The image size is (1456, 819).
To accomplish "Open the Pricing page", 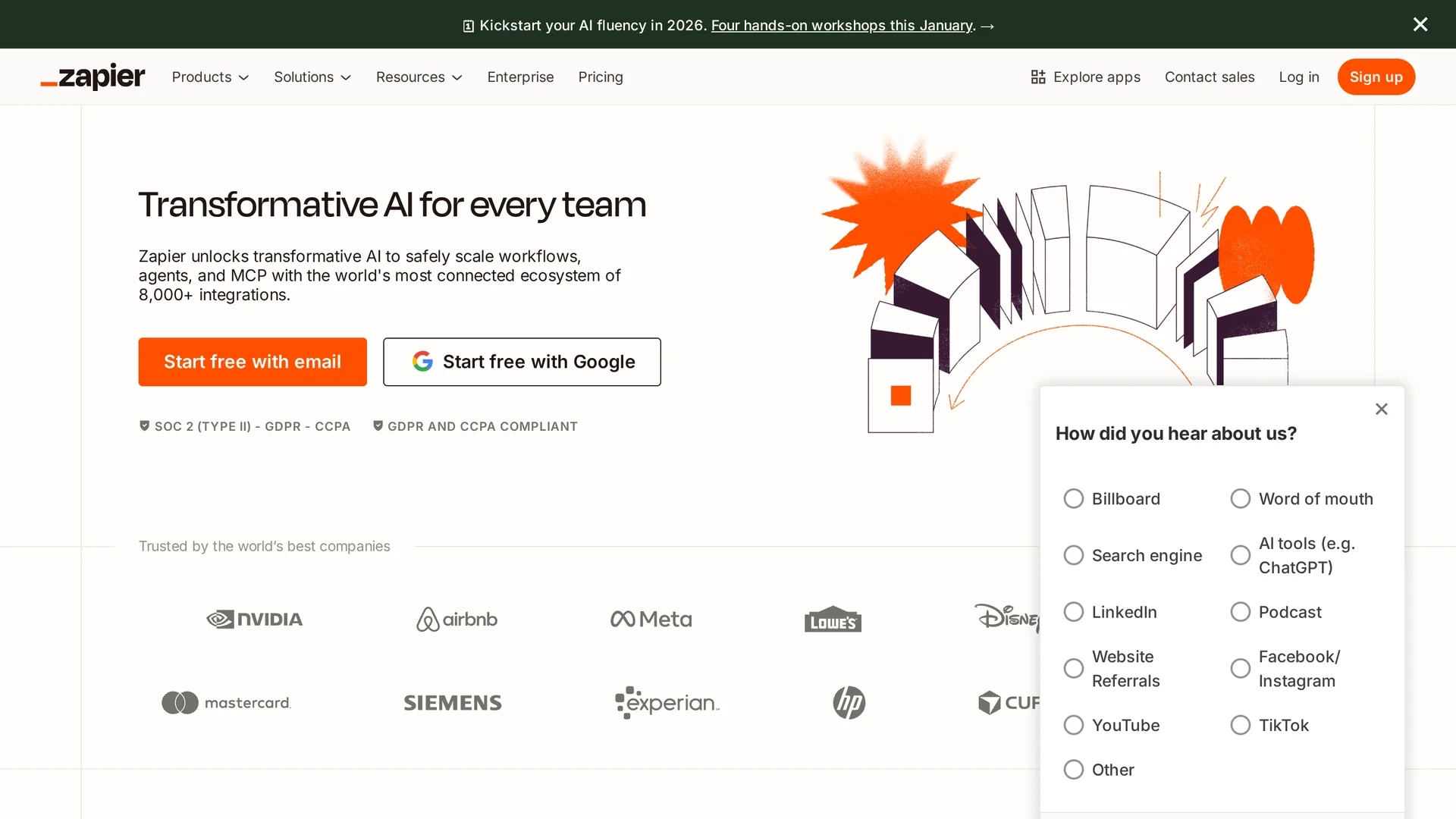I will (601, 77).
